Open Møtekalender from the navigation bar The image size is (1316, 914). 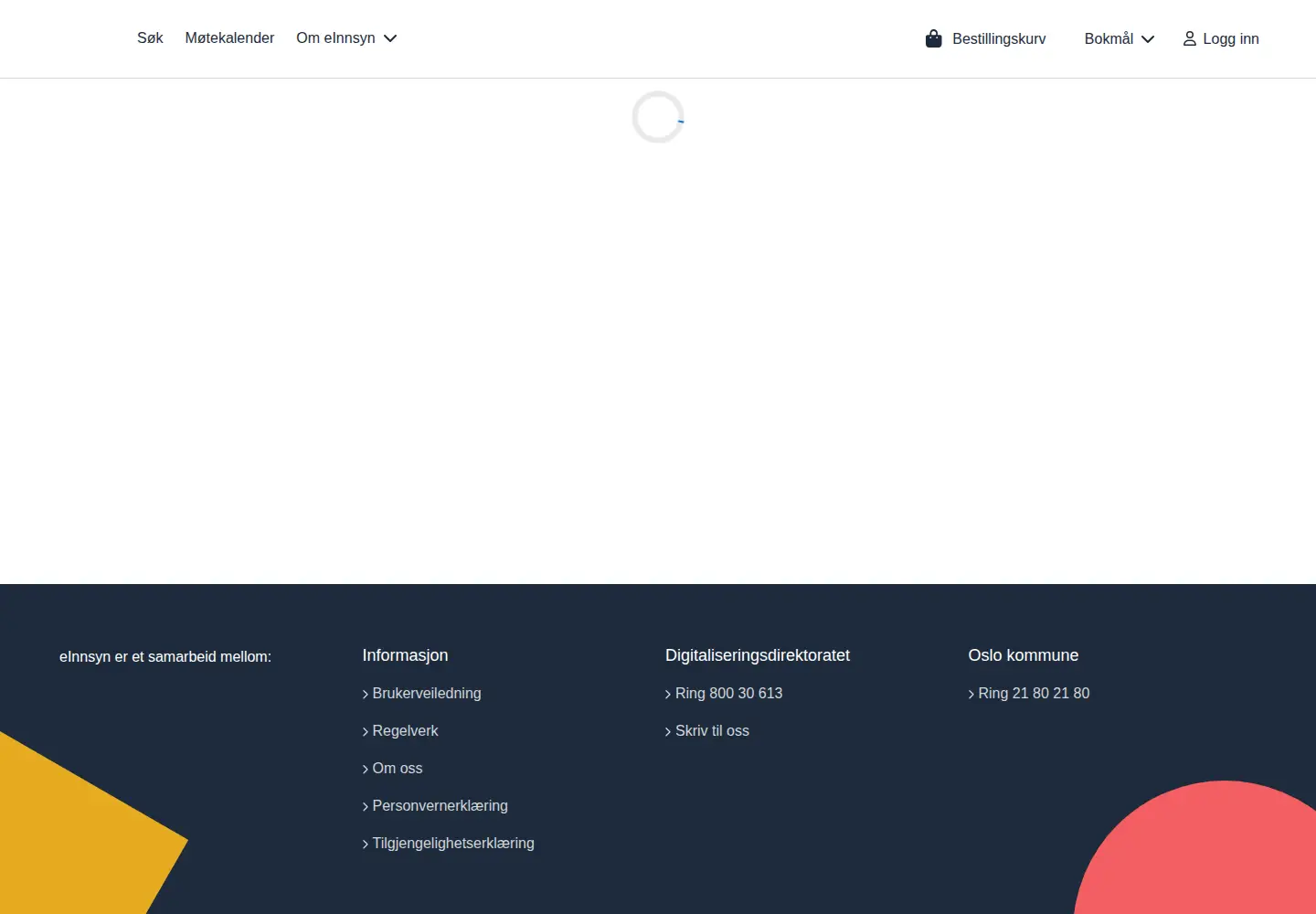point(229,37)
